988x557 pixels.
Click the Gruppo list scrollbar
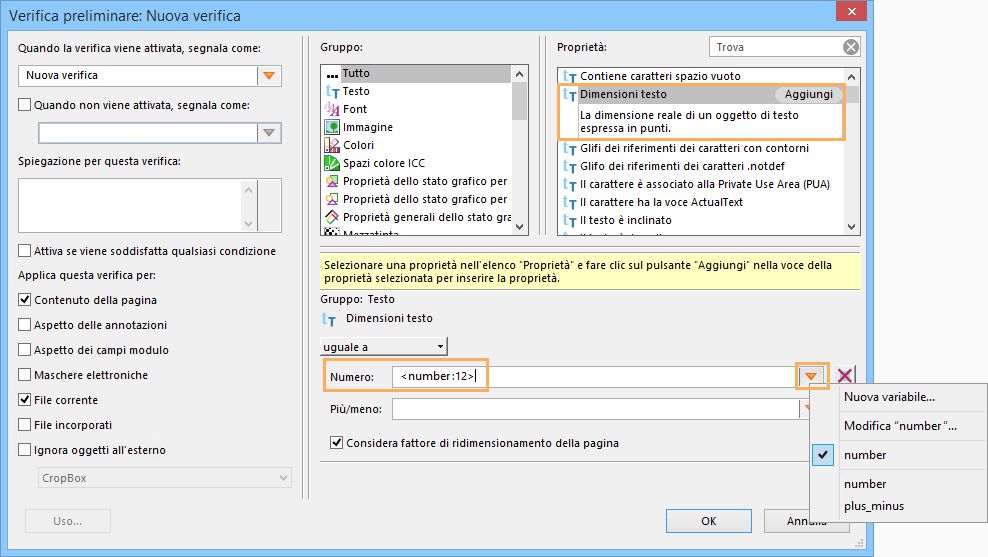[x=519, y=150]
